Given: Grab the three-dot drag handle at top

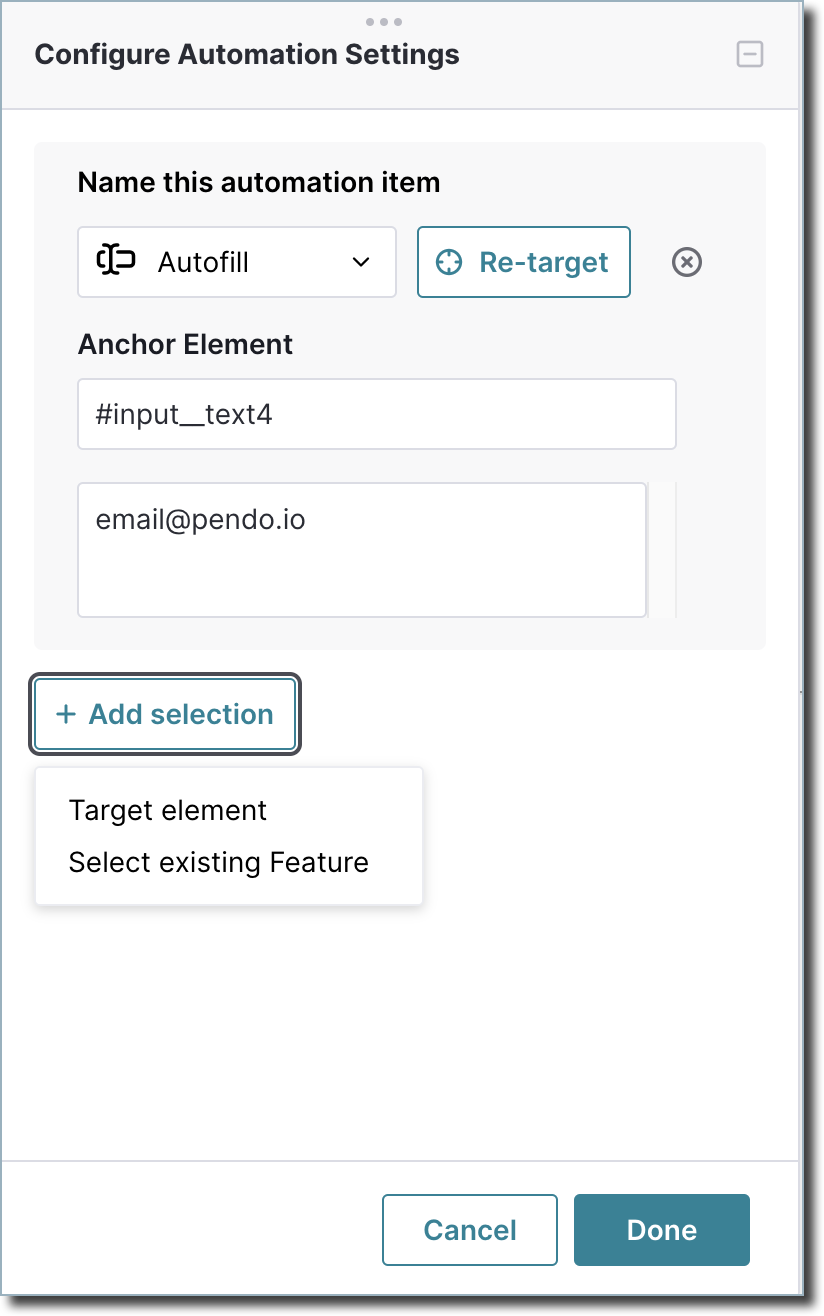Looking at the screenshot, I should (384, 21).
